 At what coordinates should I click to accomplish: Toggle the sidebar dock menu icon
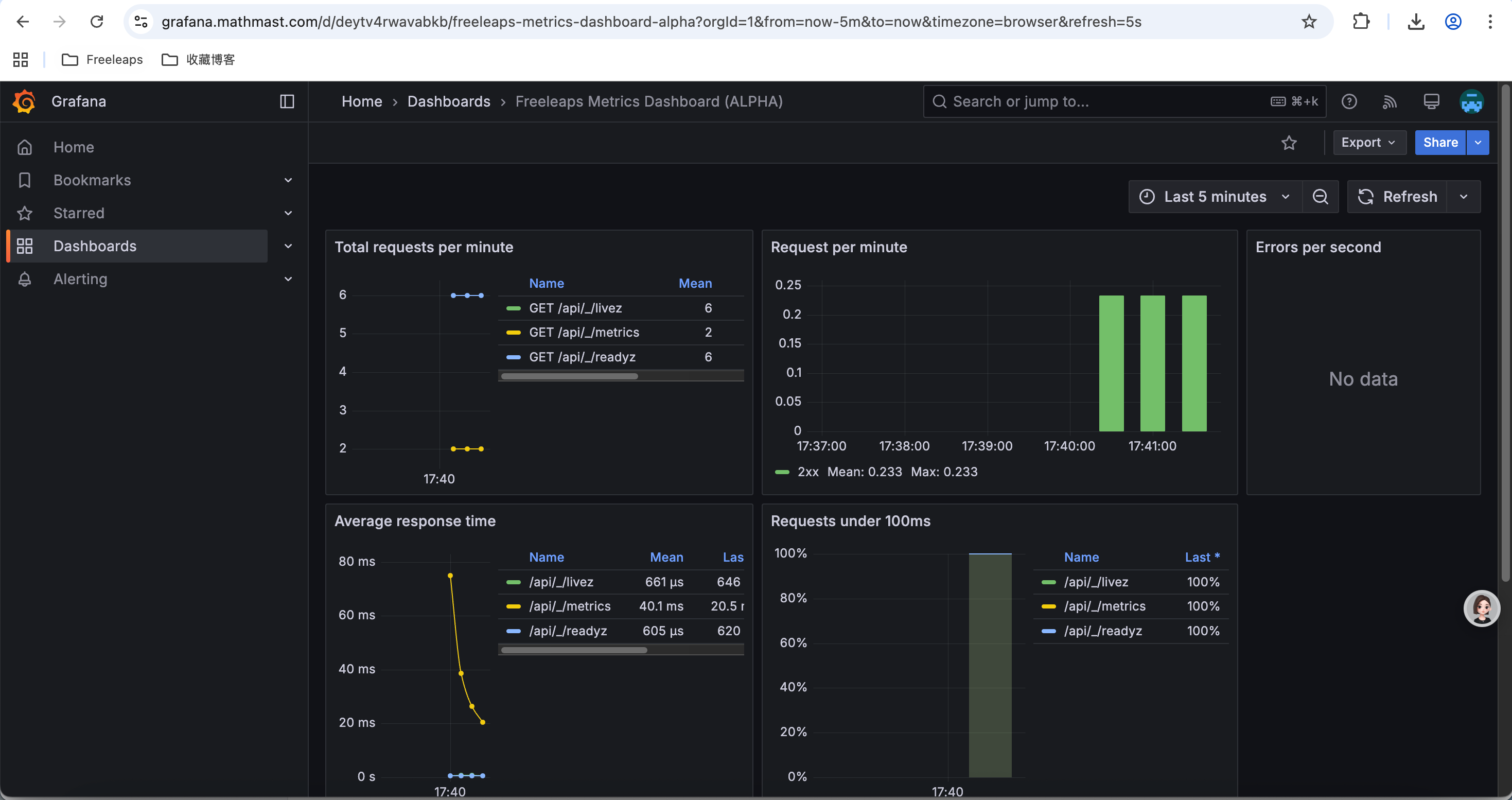coord(287,101)
